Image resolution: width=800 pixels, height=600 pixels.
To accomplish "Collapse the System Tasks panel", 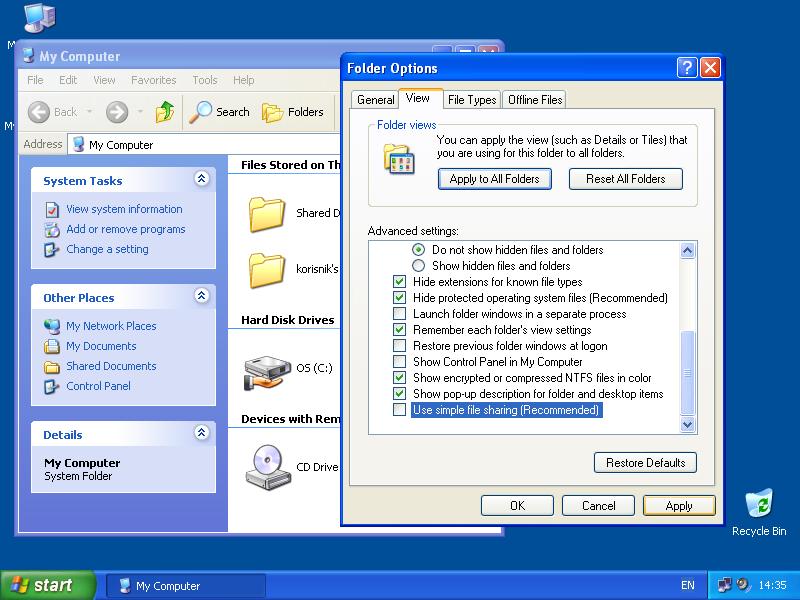I will [202, 179].
